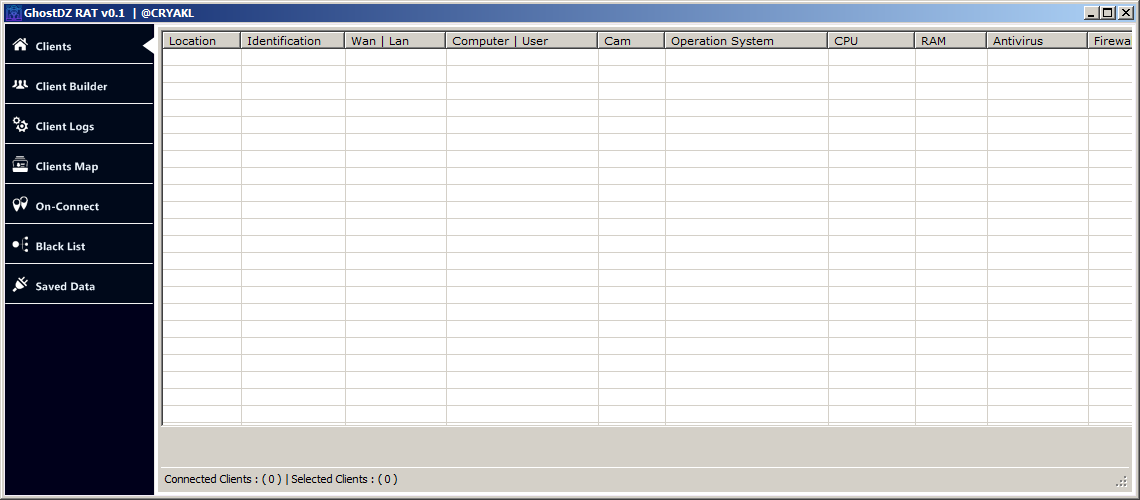This screenshot has height=500, width=1140.
Task: Click the On-Connect pin icon
Action: 20,205
